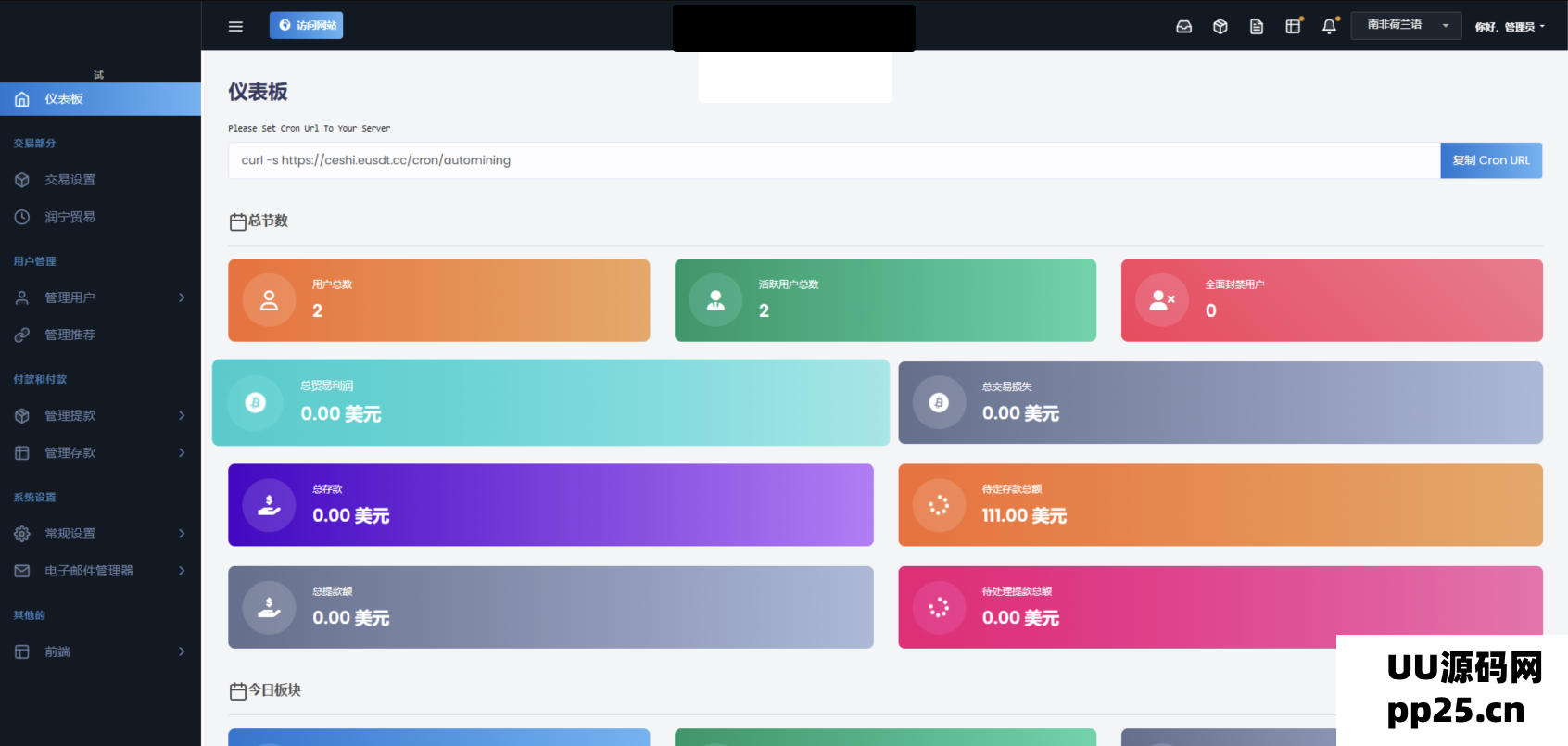Click the layout icon beside 前端
Image resolution: width=1568 pixels, height=746 pixels.
click(x=22, y=651)
